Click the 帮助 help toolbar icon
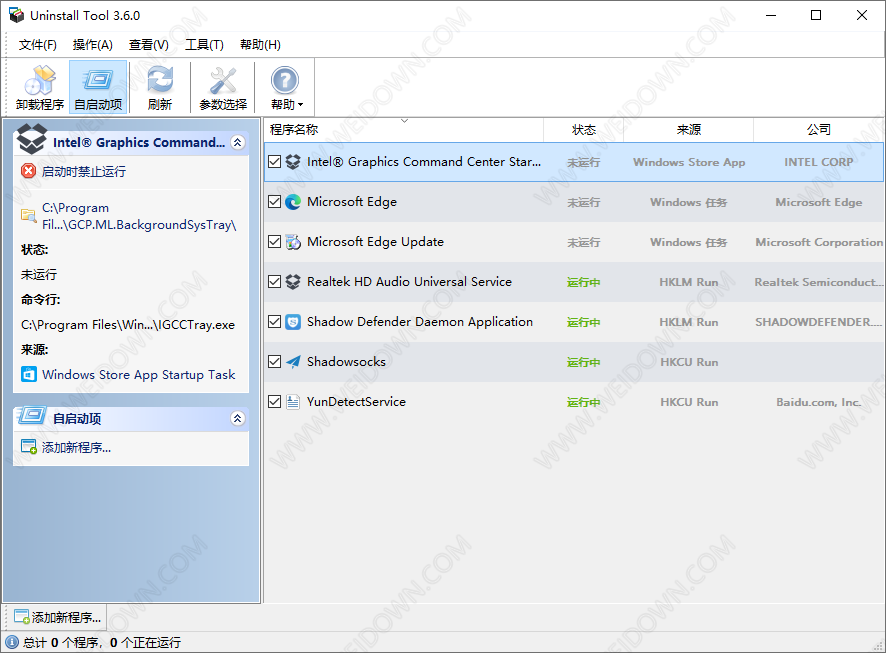 pos(284,81)
